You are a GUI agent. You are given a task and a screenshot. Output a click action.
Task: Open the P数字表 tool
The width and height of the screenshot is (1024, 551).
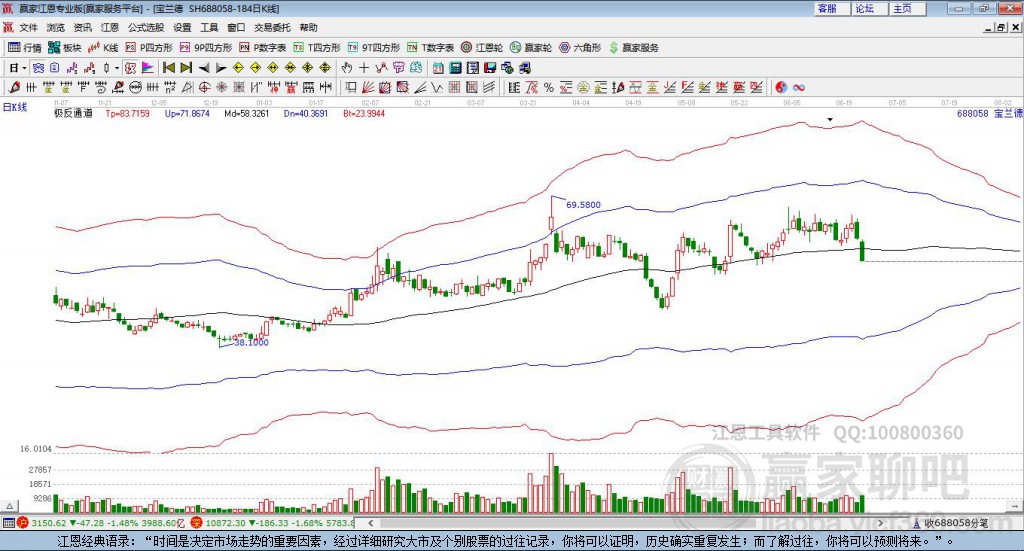coord(263,48)
